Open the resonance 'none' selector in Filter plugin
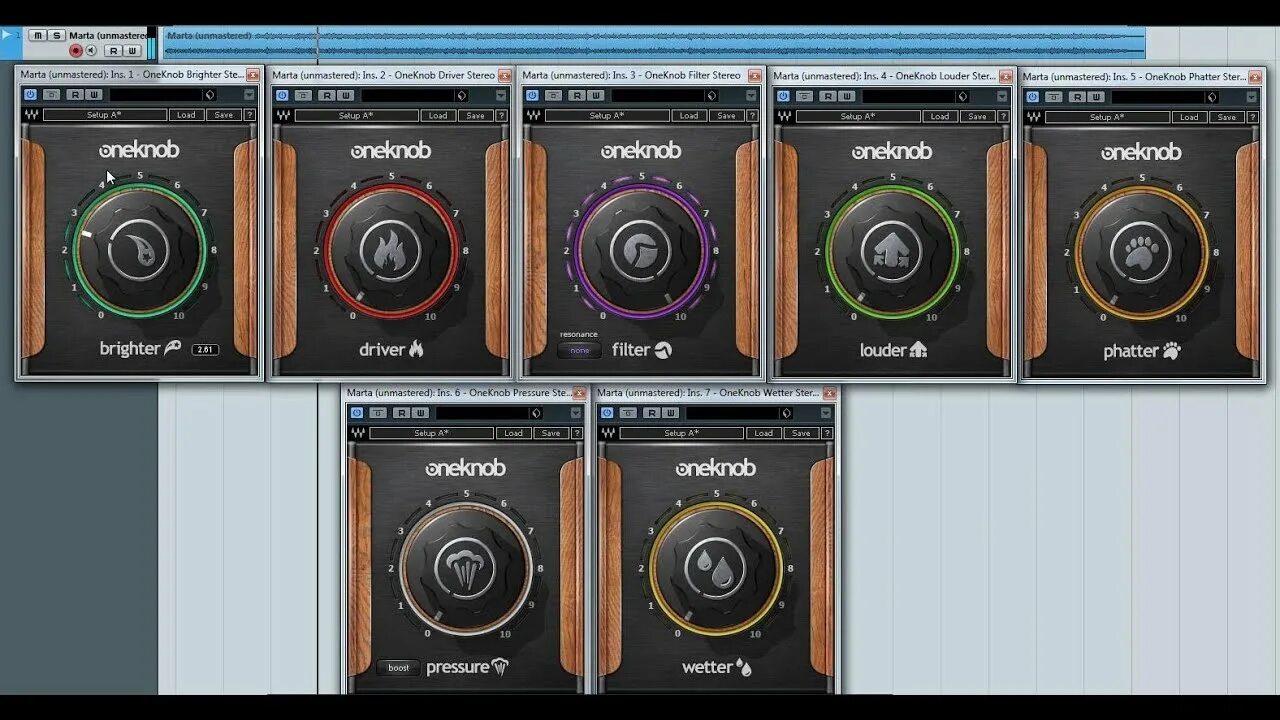The height and width of the screenshot is (720, 1280). [580, 350]
